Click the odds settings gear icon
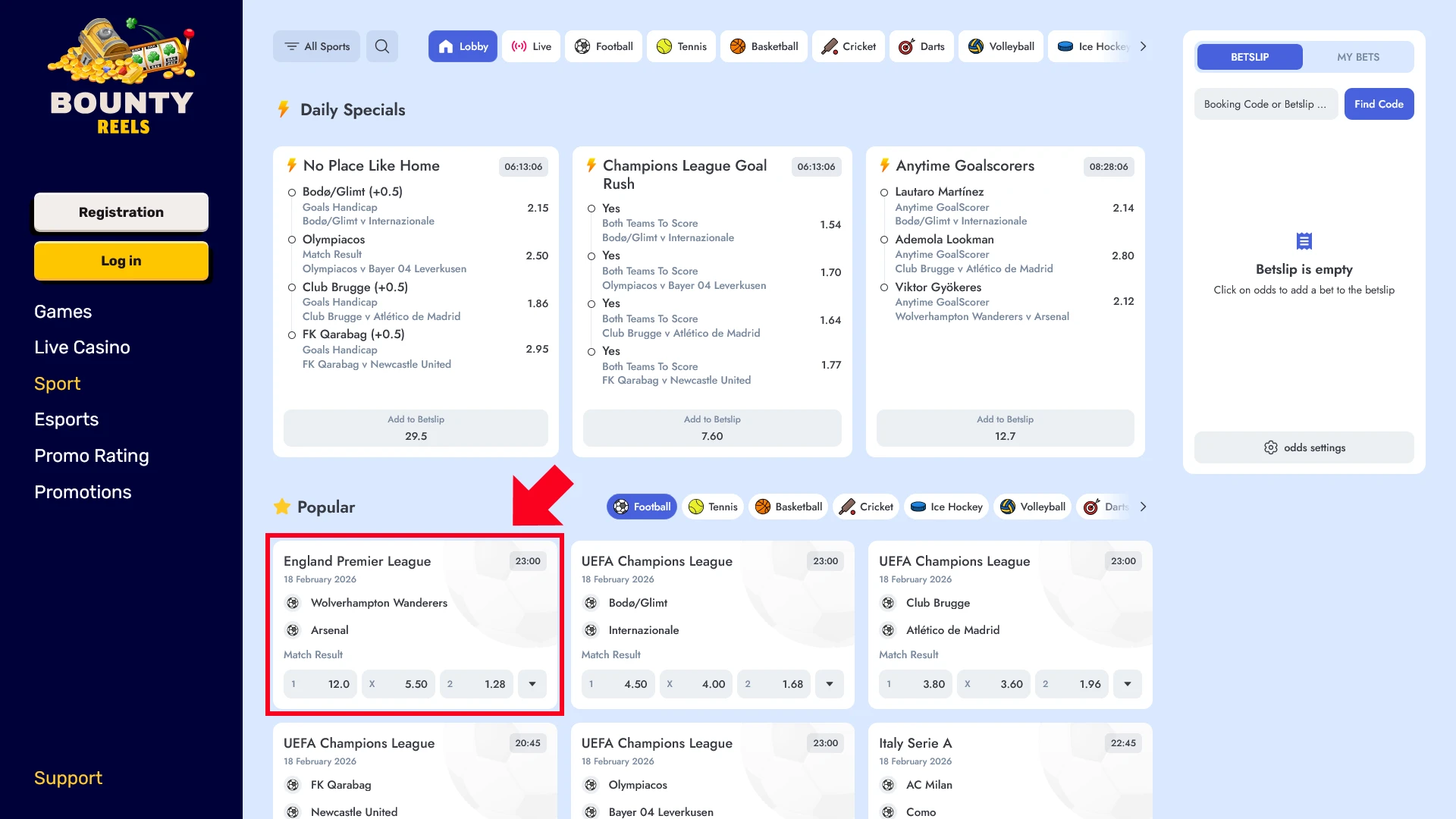 [1271, 447]
